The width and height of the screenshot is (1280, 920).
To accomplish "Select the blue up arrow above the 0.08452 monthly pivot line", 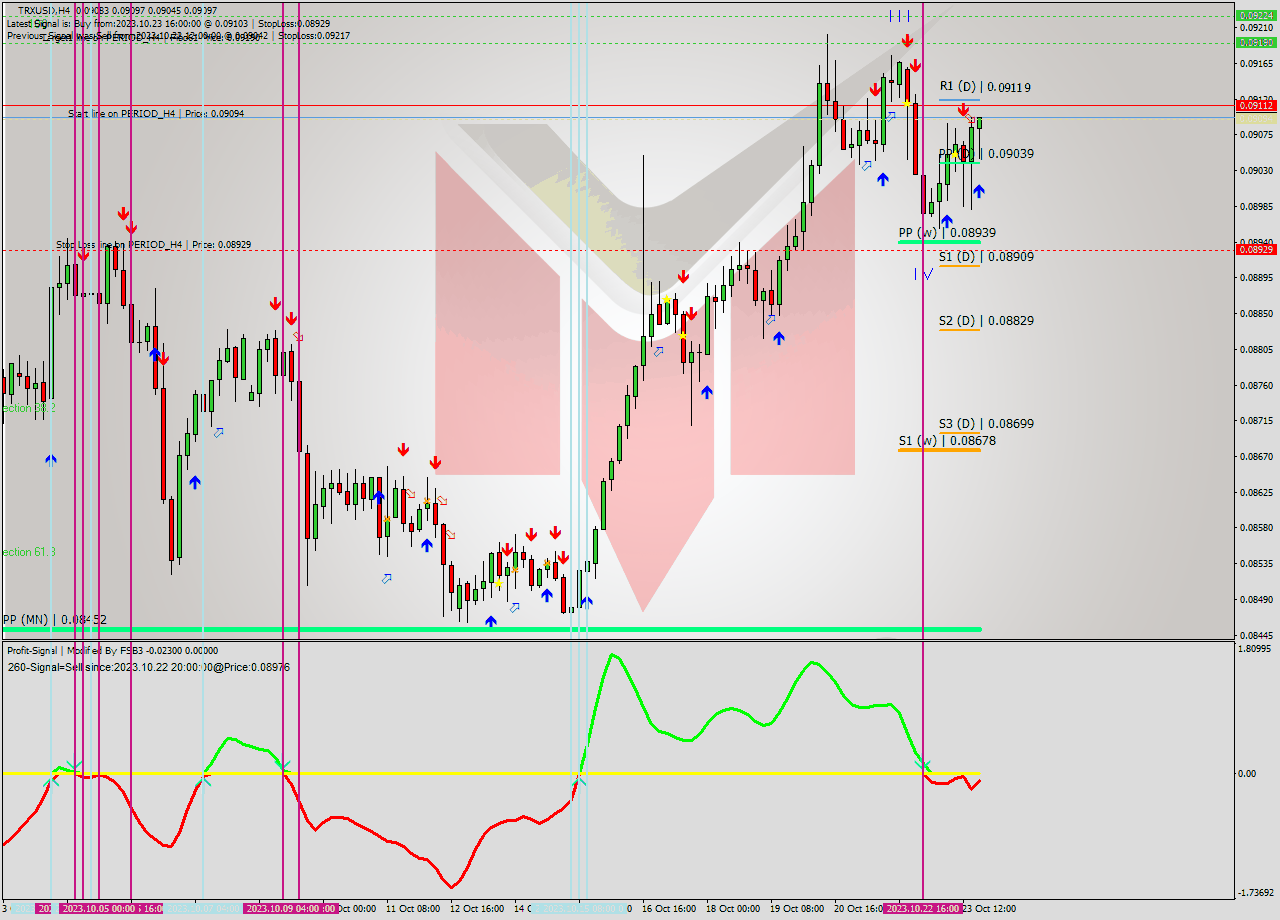I will click(x=490, y=621).
